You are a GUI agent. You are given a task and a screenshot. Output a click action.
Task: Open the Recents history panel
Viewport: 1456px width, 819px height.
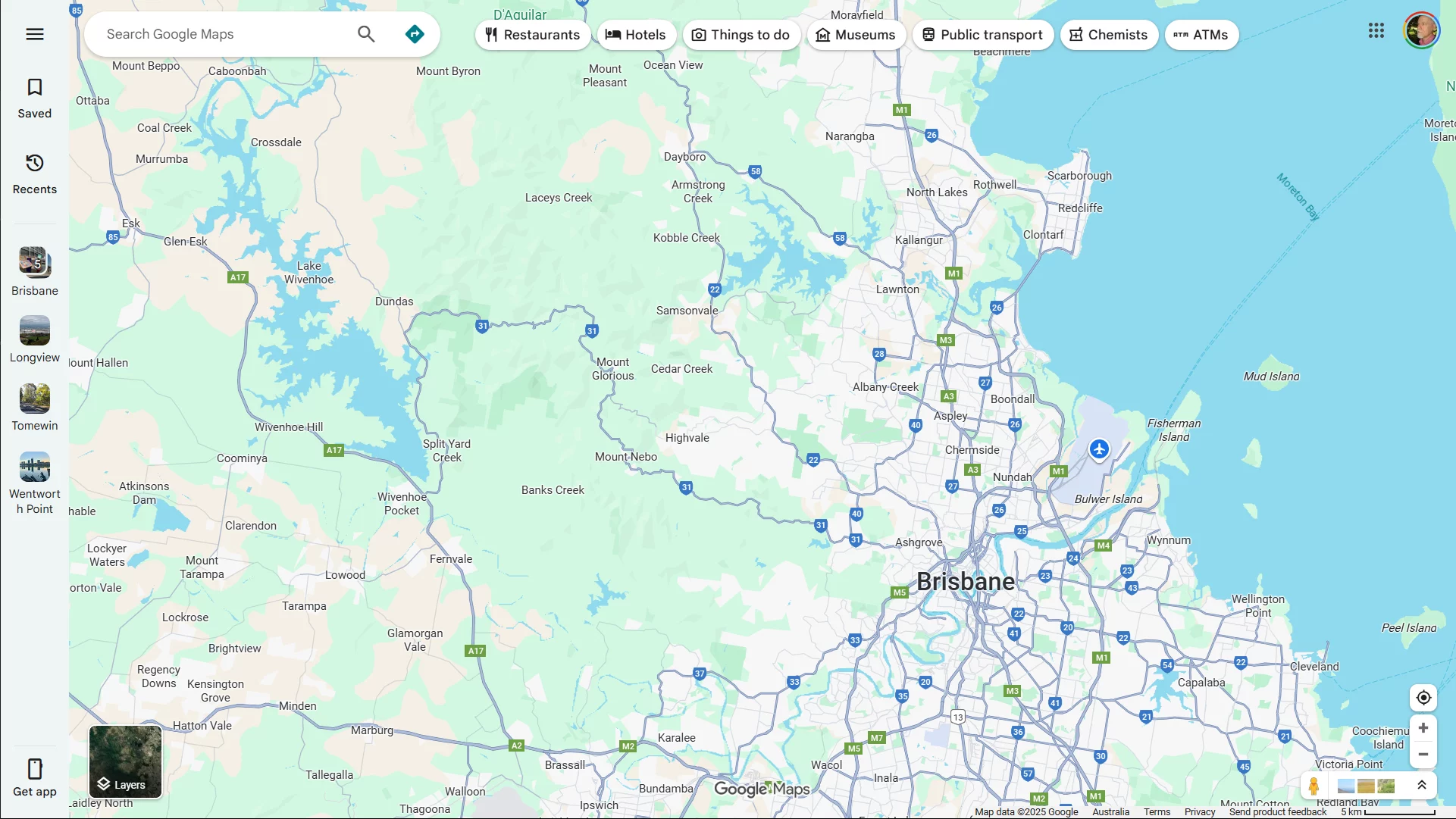tap(35, 174)
